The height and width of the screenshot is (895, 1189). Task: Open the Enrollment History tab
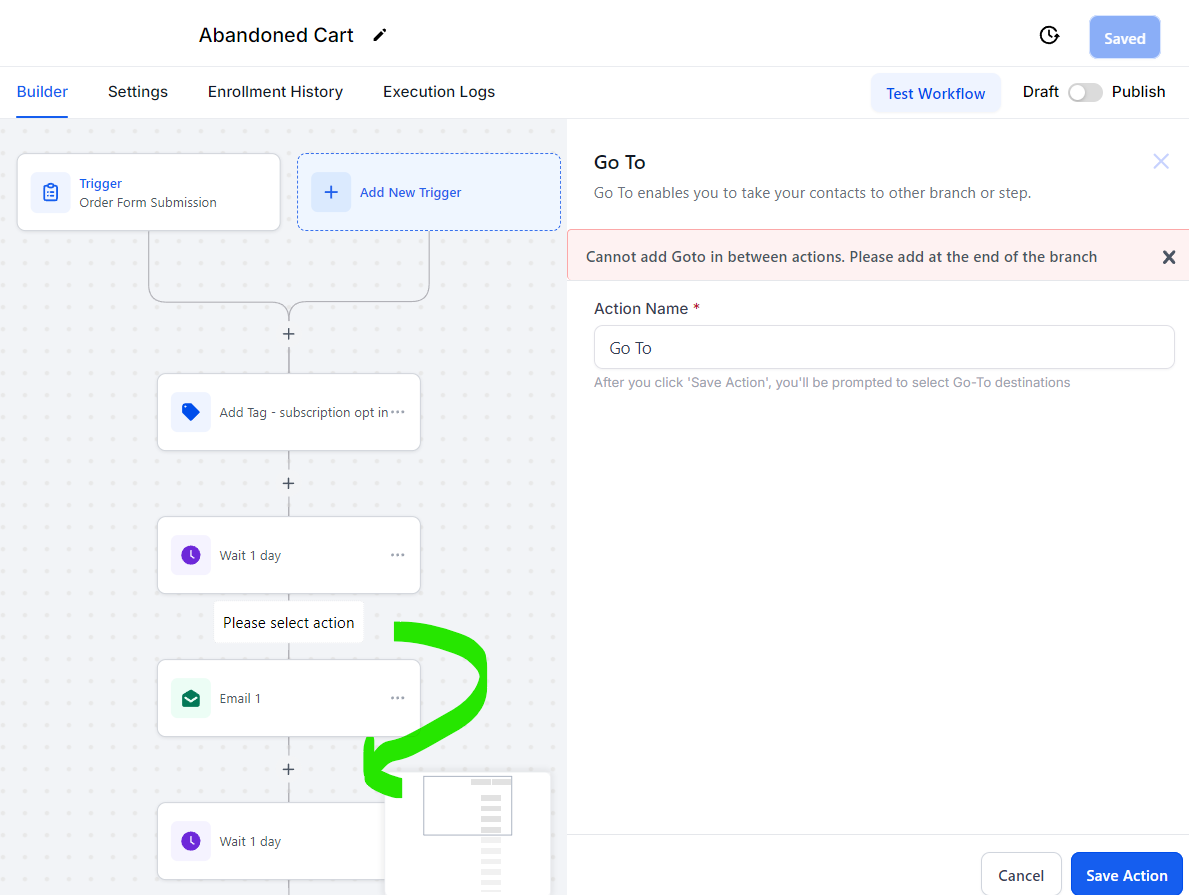(275, 92)
